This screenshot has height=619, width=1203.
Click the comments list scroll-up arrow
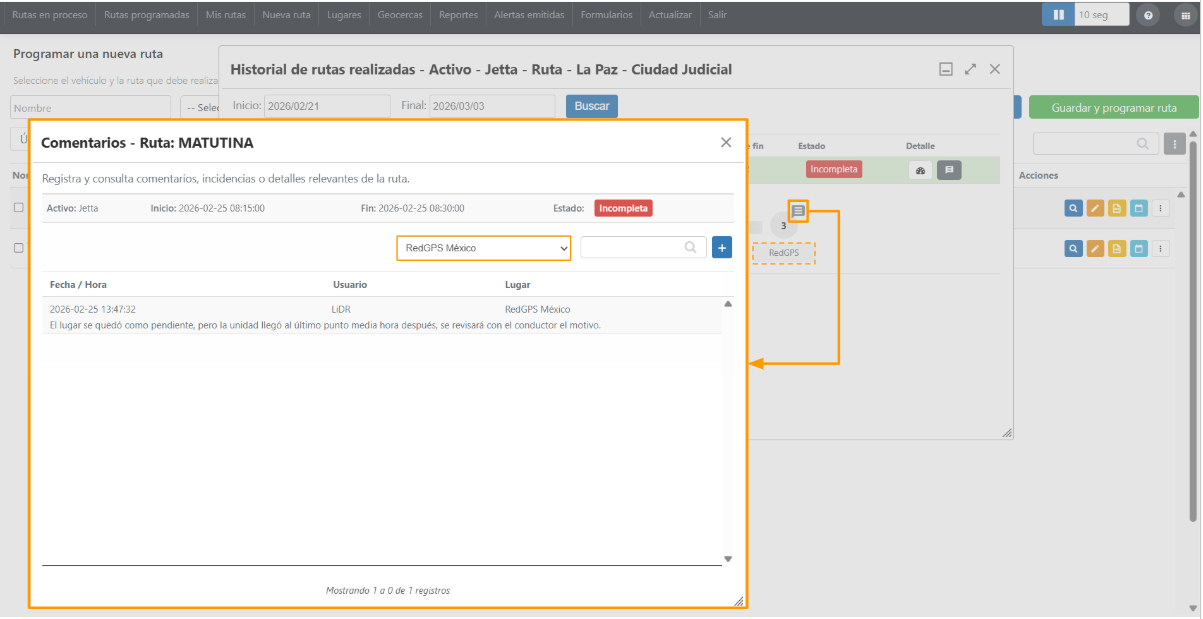[728, 303]
